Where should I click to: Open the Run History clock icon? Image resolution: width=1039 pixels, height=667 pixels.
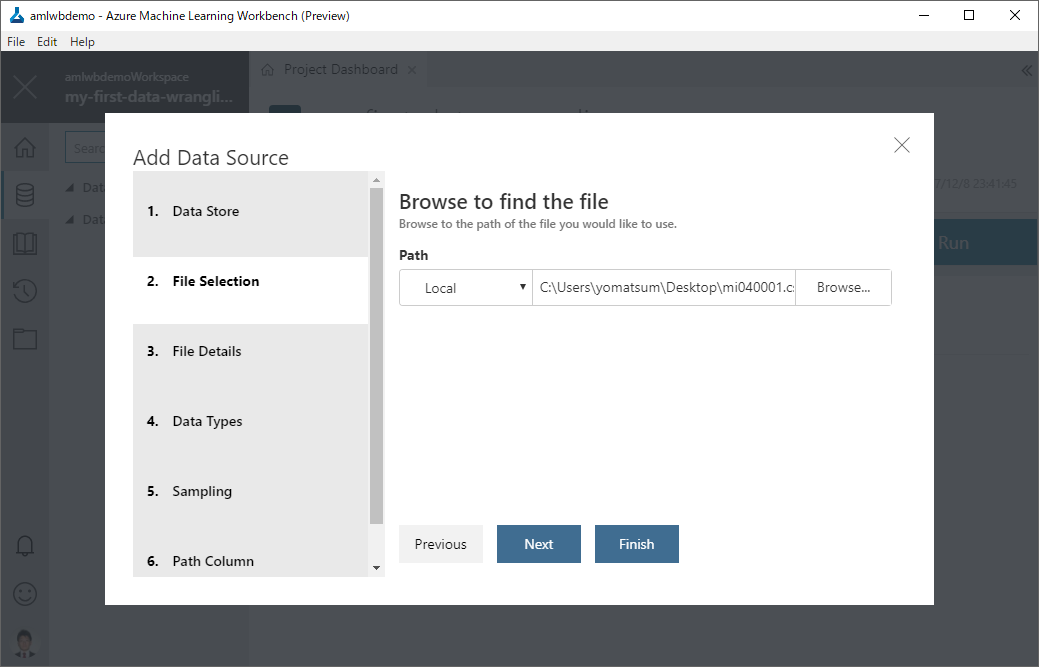pyautogui.click(x=25, y=291)
